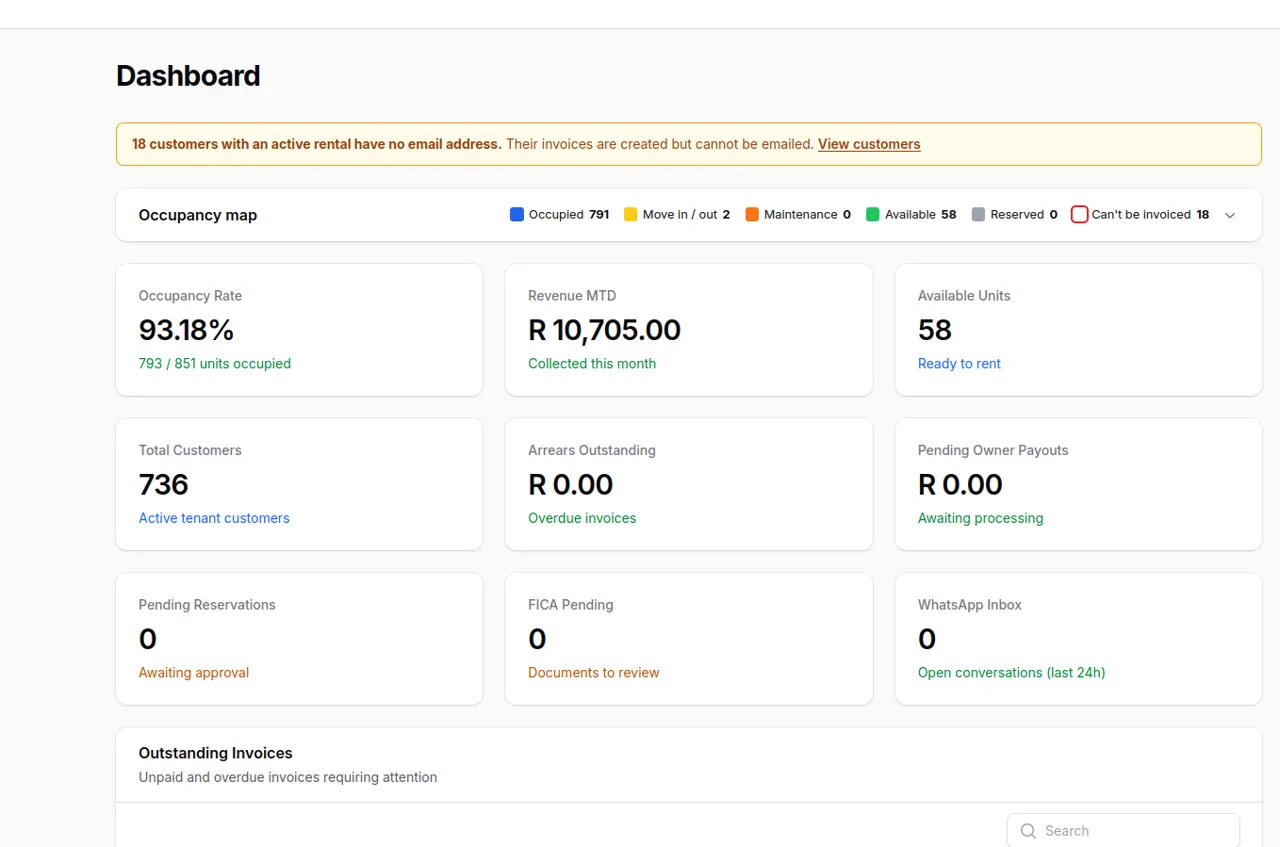Viewport: 1280px width, 847px height.
Task: Focus the Search input field
Action: coord(1123,831)
